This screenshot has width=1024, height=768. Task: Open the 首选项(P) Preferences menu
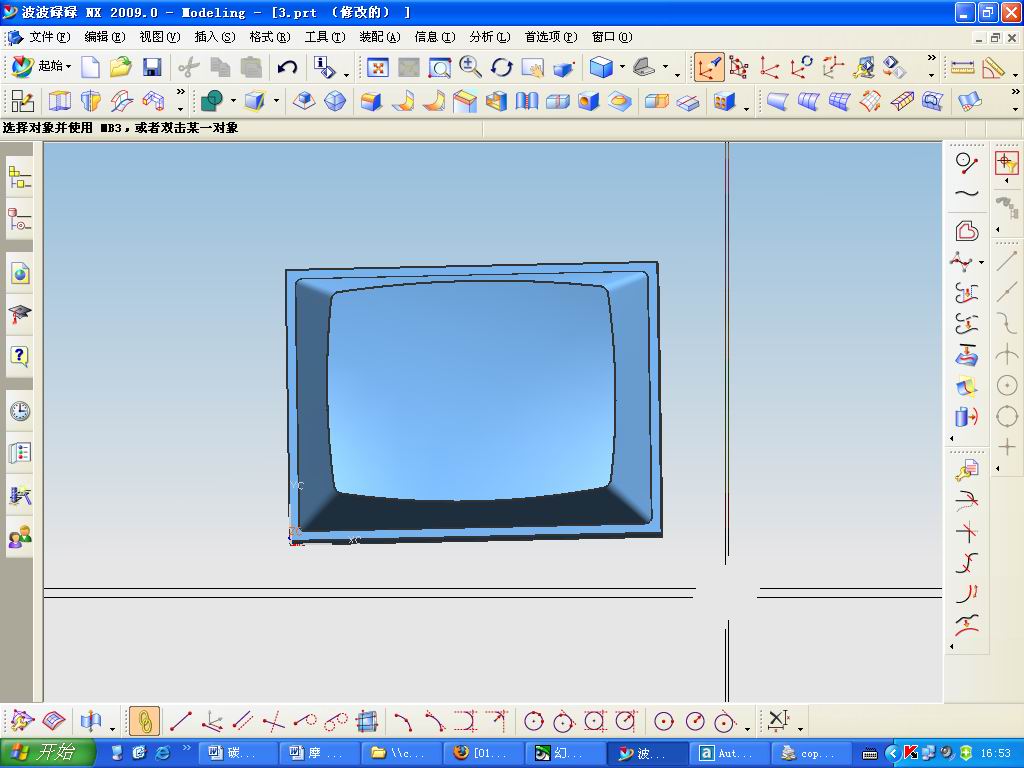point(551,37)
